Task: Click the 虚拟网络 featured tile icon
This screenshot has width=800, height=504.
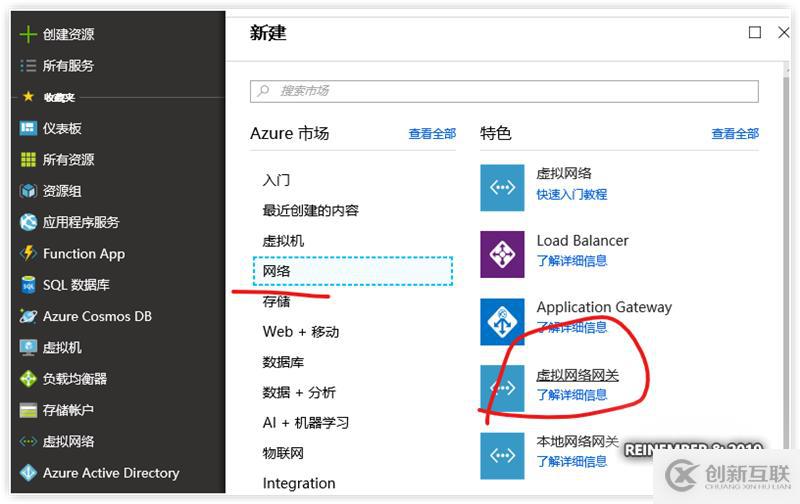Action: (502, 187)
